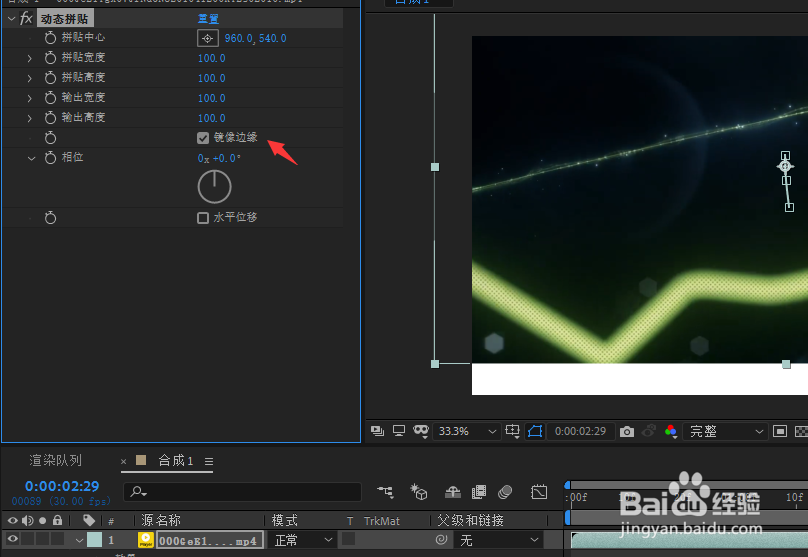This screenshot has height=557, width=808.
Task: Toggle the fx switch for 动态拼贴 effect
Action: click(26, 19)
